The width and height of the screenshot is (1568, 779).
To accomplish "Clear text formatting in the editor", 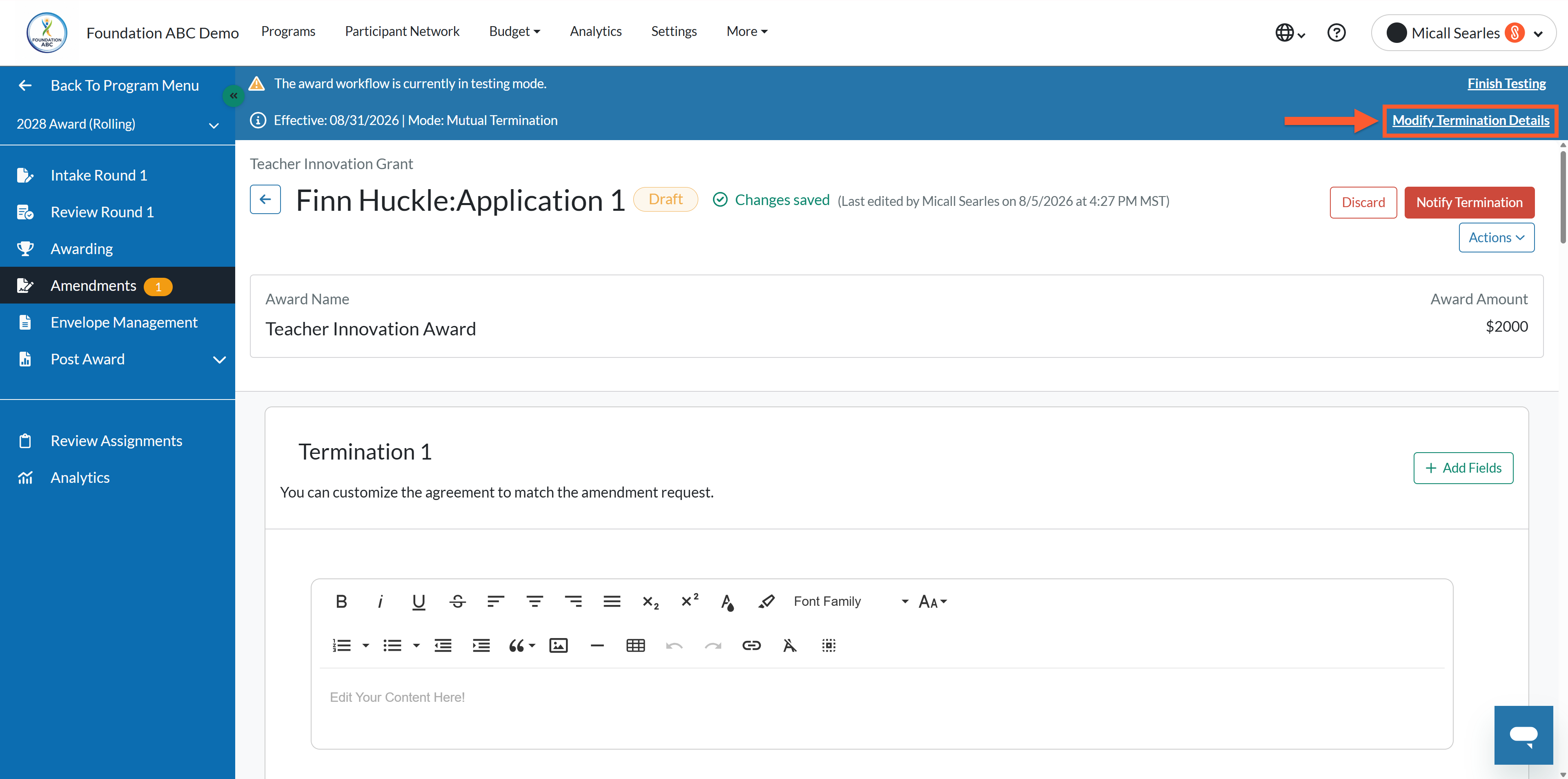I will (x=790, y=645).
